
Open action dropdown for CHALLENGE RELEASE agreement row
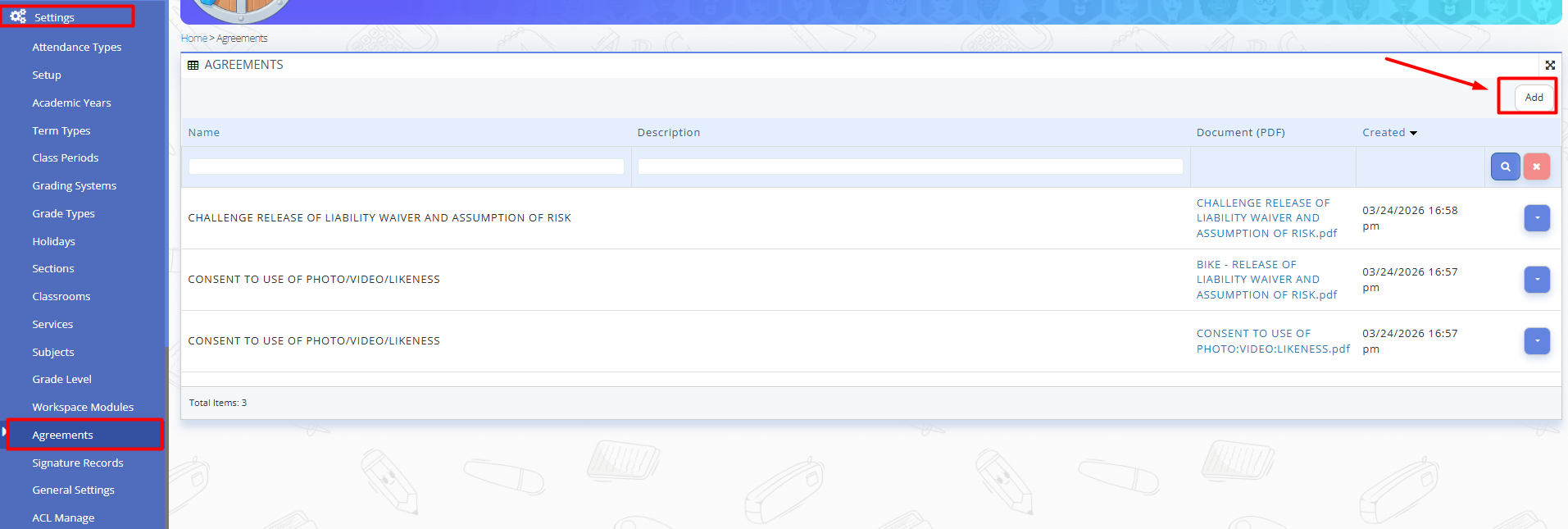(1537, 218)
